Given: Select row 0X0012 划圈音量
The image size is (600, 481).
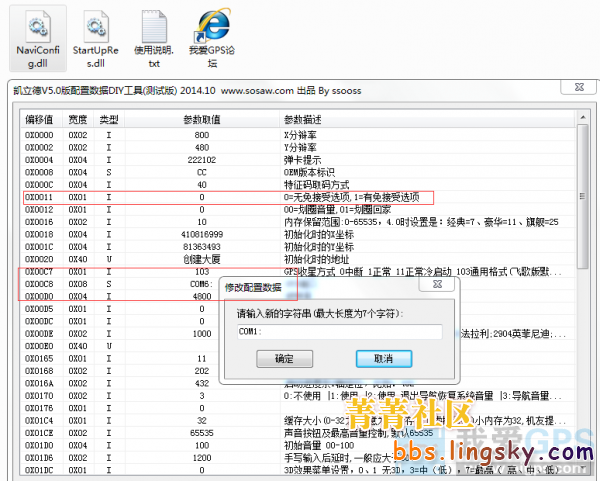Looking at the screenshot, I should coord(298,210).
